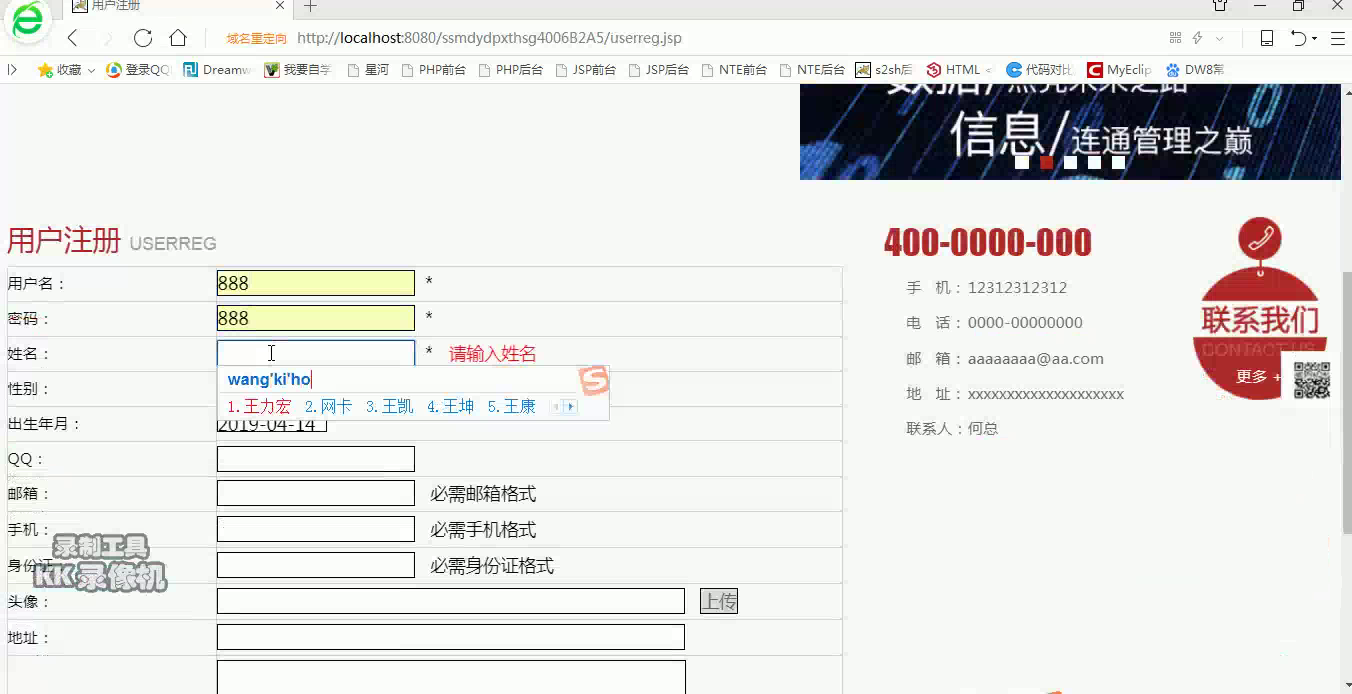Expand the 收藏 dropdown arrow

(91, 70)
